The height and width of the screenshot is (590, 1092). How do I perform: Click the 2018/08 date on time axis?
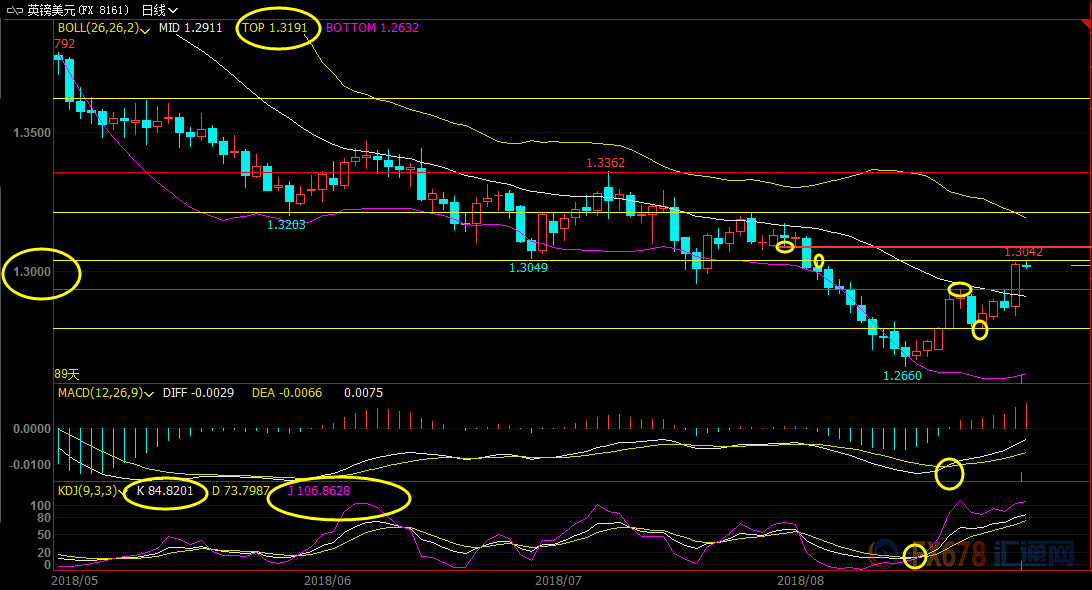coord(798,579)
